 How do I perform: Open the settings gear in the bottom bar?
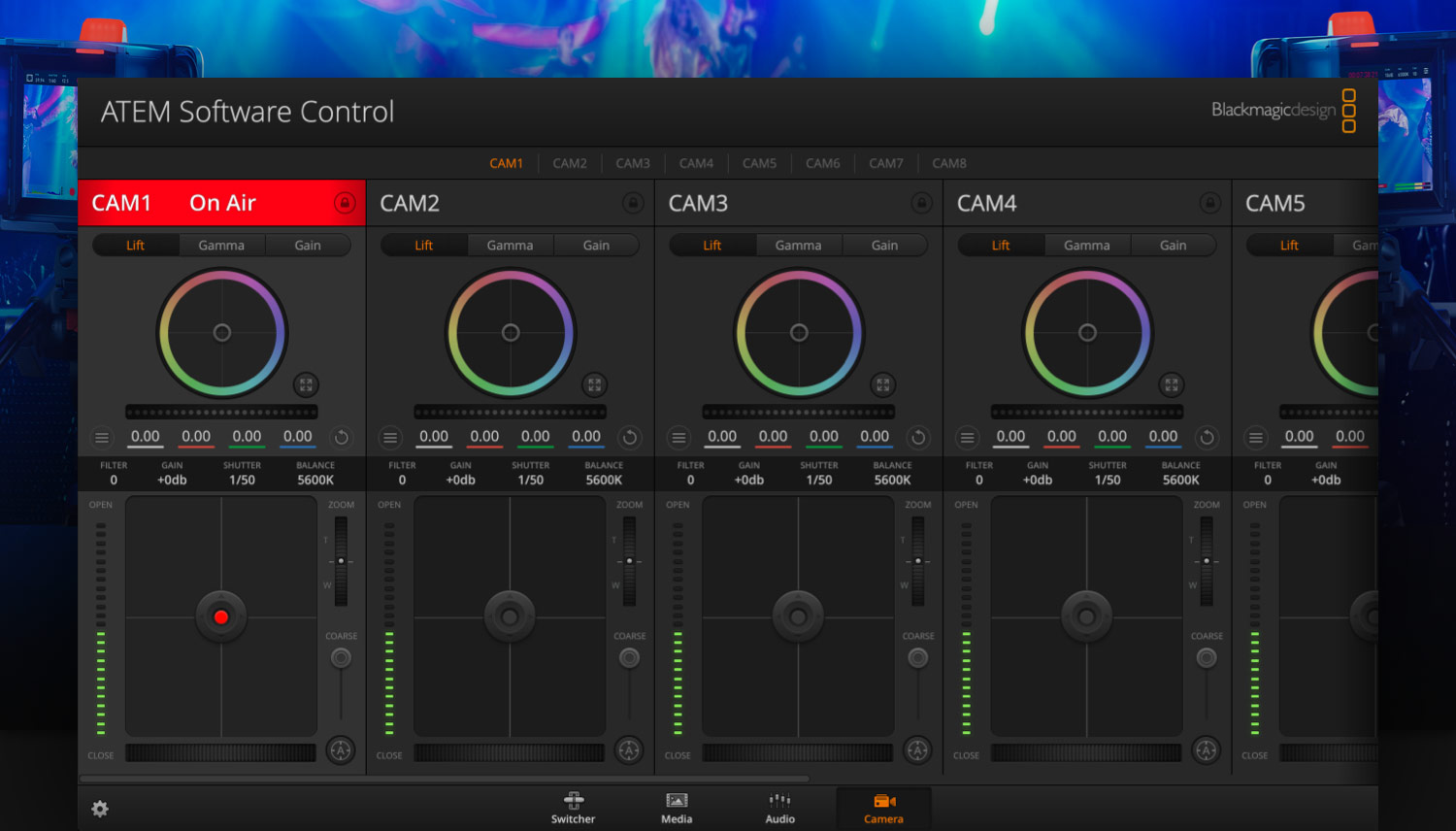pyautogui.click(x=100, y=809)
